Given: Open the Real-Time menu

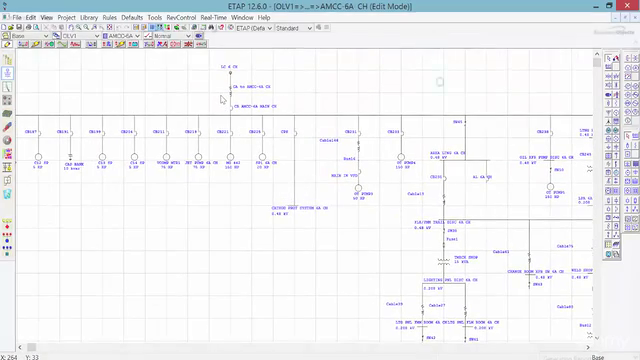Looking at the screenshot, I should coord(213,18).
